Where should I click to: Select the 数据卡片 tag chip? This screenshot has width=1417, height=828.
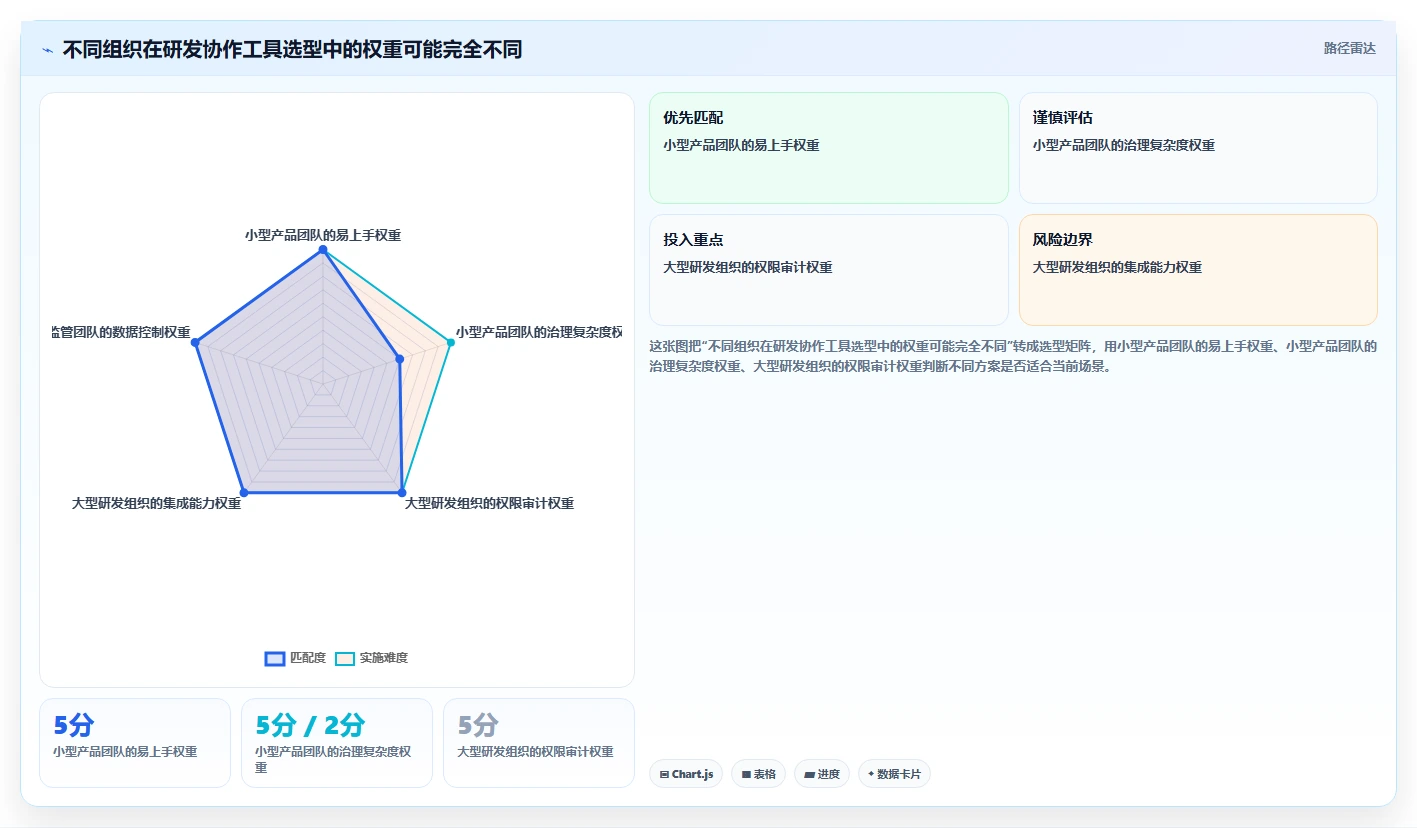894,774
